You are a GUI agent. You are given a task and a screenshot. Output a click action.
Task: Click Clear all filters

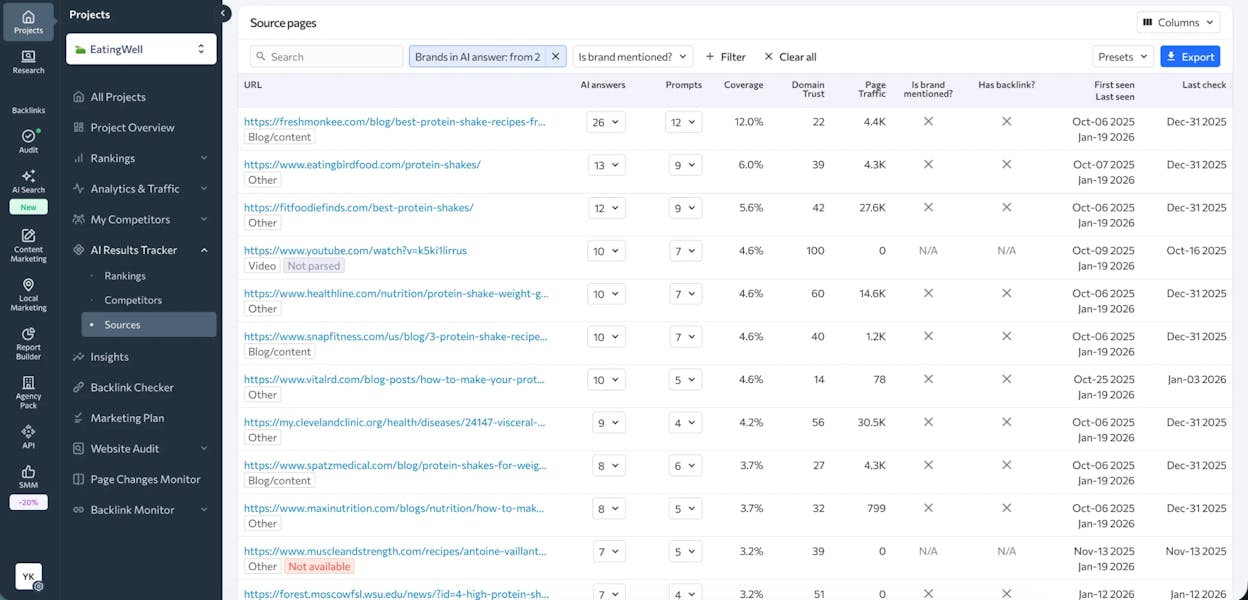[x=790, y=57]
